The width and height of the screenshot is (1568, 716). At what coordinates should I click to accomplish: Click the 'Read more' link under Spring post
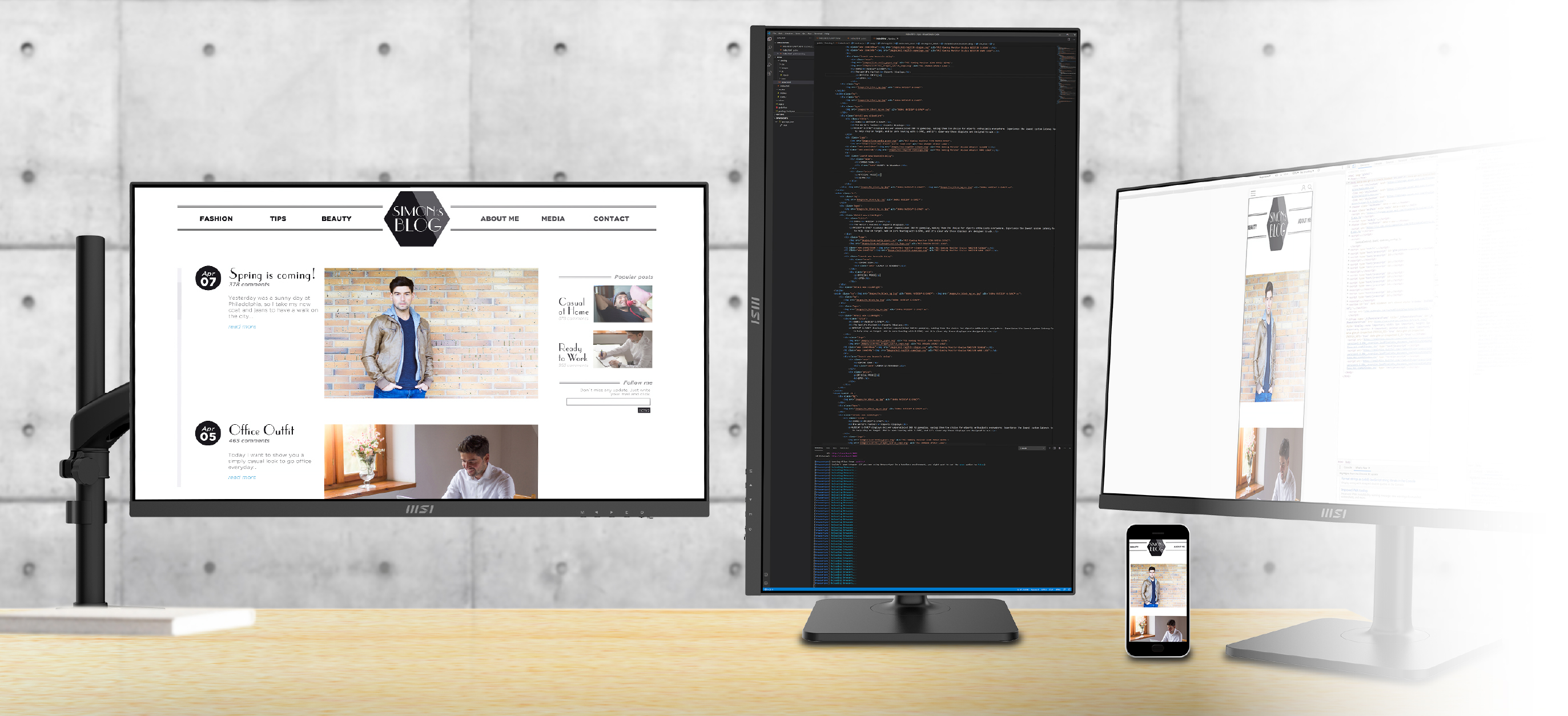(x=242, y=327)
